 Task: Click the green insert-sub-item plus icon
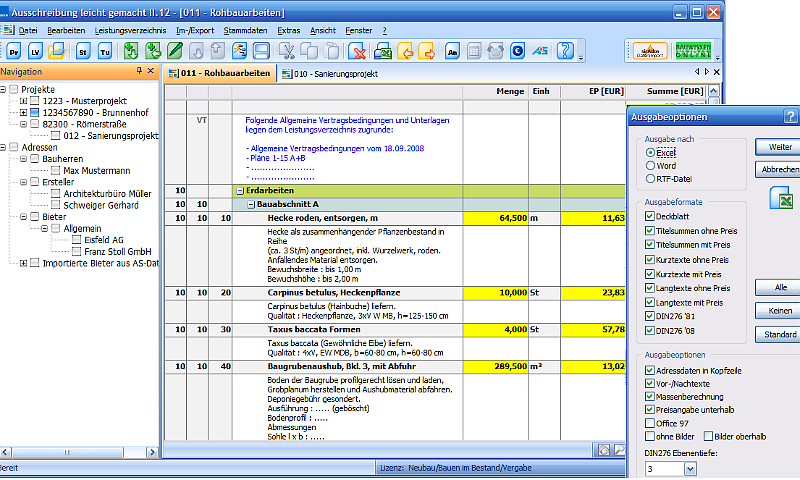153,51
